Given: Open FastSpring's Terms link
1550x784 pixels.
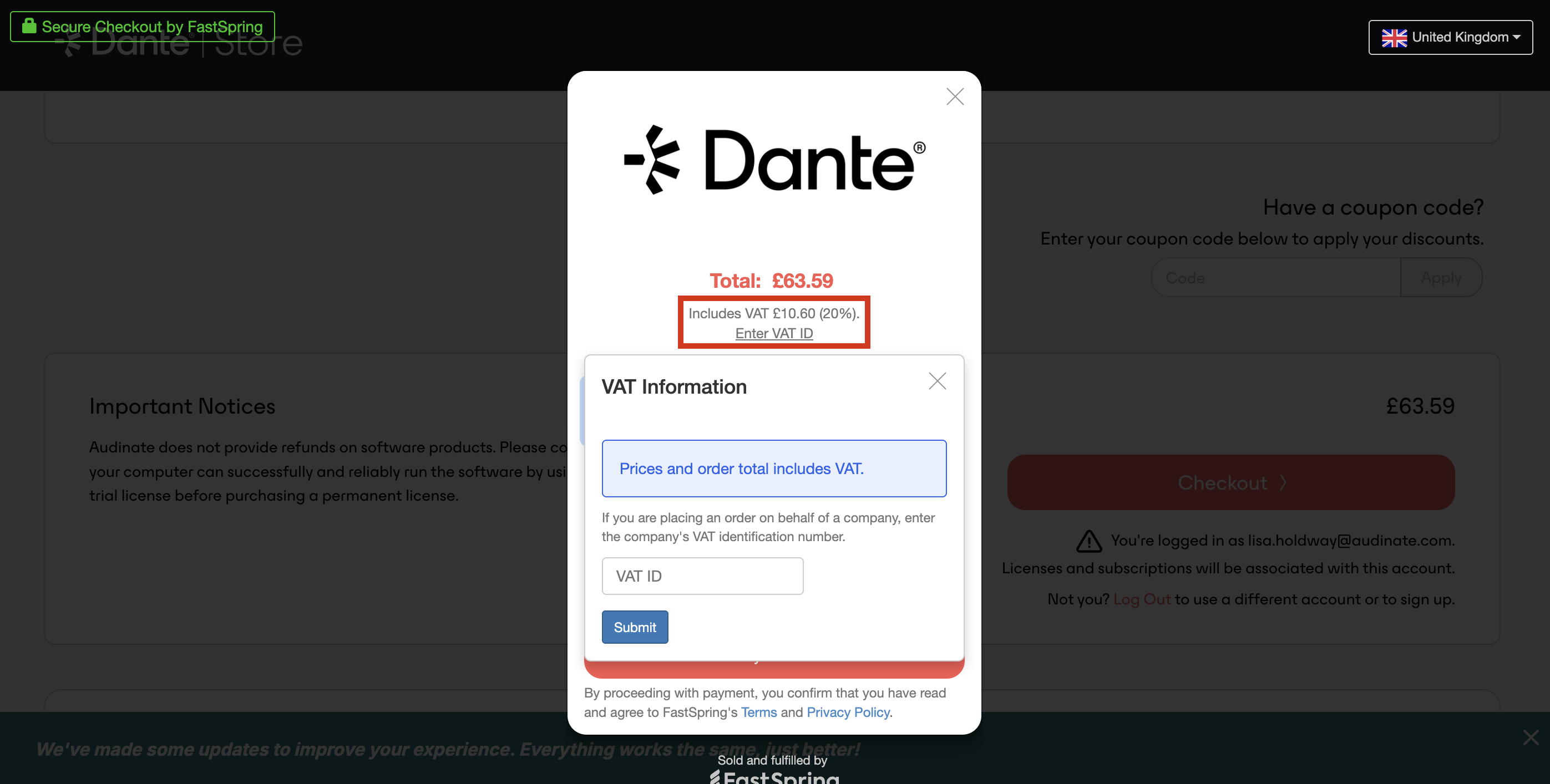Looking at the screenshot, I should [x=759, y=712].
